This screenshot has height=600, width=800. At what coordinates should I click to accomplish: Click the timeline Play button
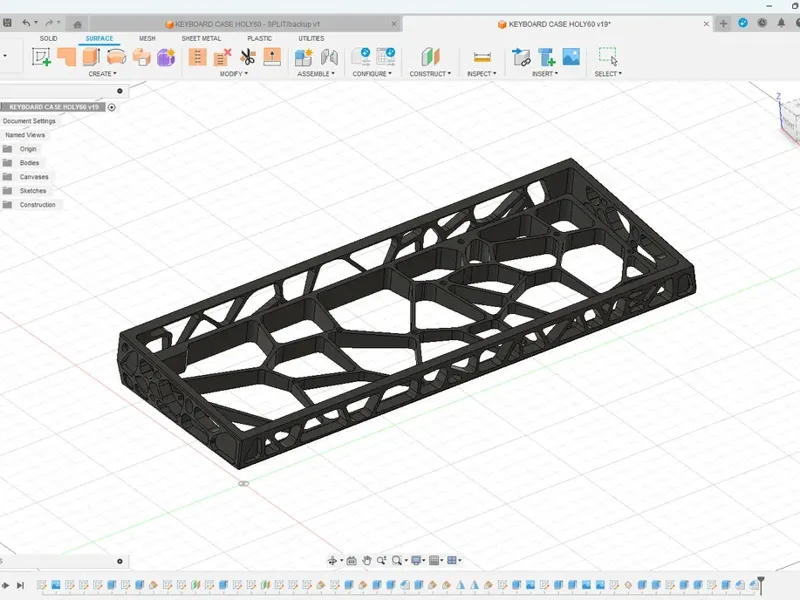[x=5, y=585]
